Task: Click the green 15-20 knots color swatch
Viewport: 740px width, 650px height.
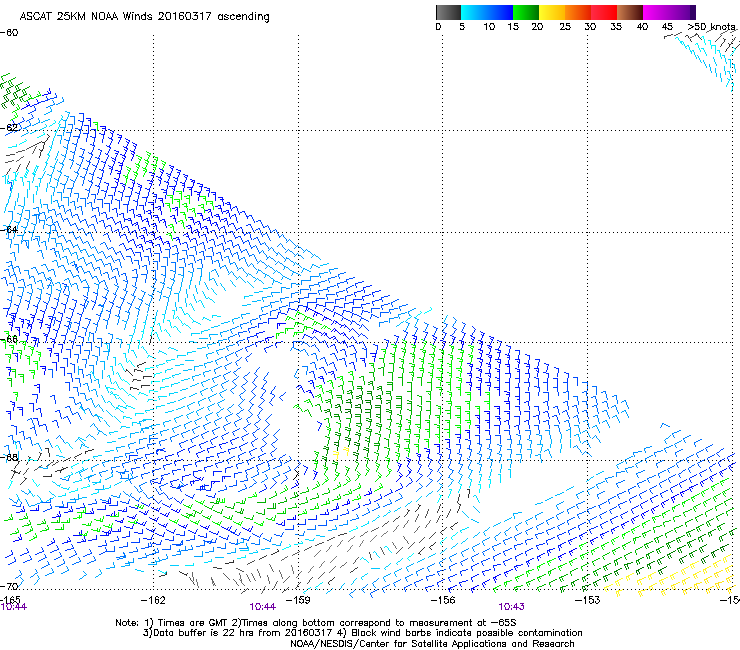Action: [526, 12]
